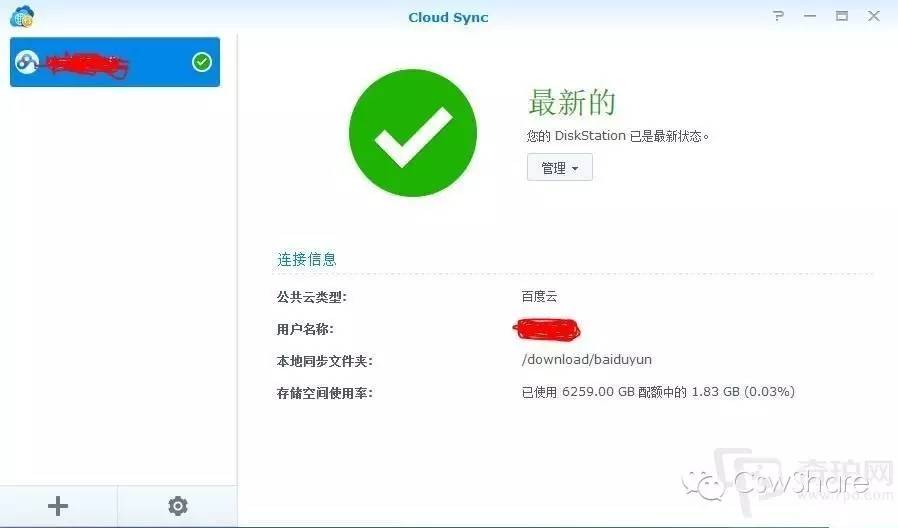Add a new connection with plus icon
The width and height of the screenshot is (898, 528).
(58, 506)
